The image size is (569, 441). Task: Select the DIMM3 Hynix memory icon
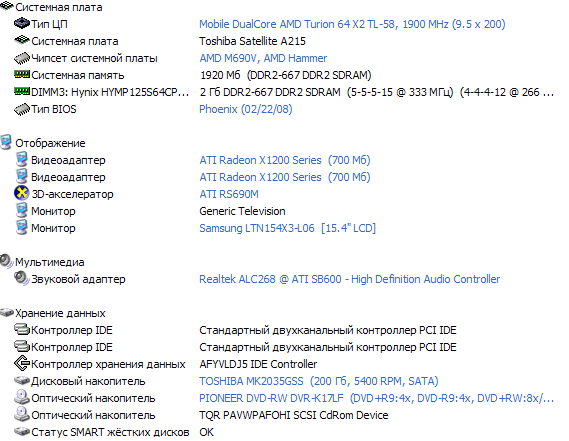click(x=21, y=91)
